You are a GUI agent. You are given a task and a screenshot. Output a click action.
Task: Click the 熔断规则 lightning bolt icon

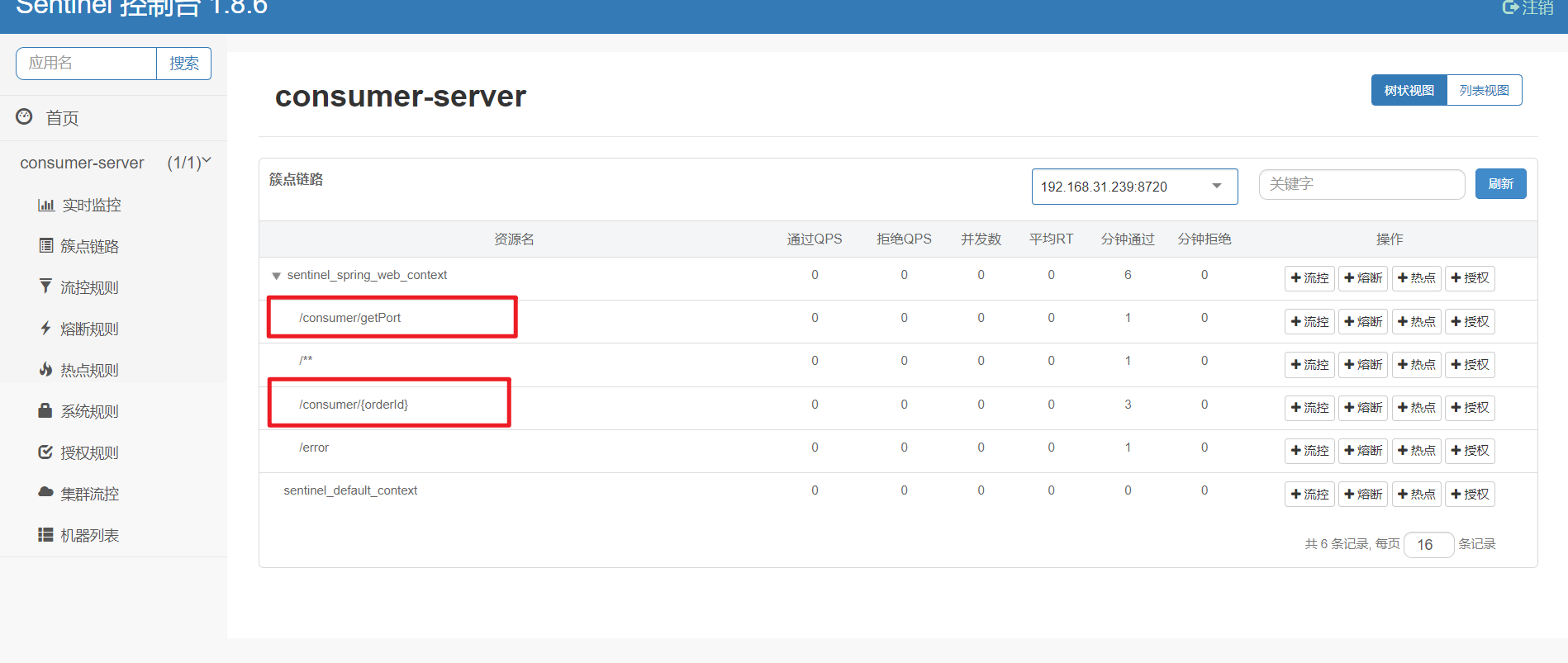click(45, 328)
